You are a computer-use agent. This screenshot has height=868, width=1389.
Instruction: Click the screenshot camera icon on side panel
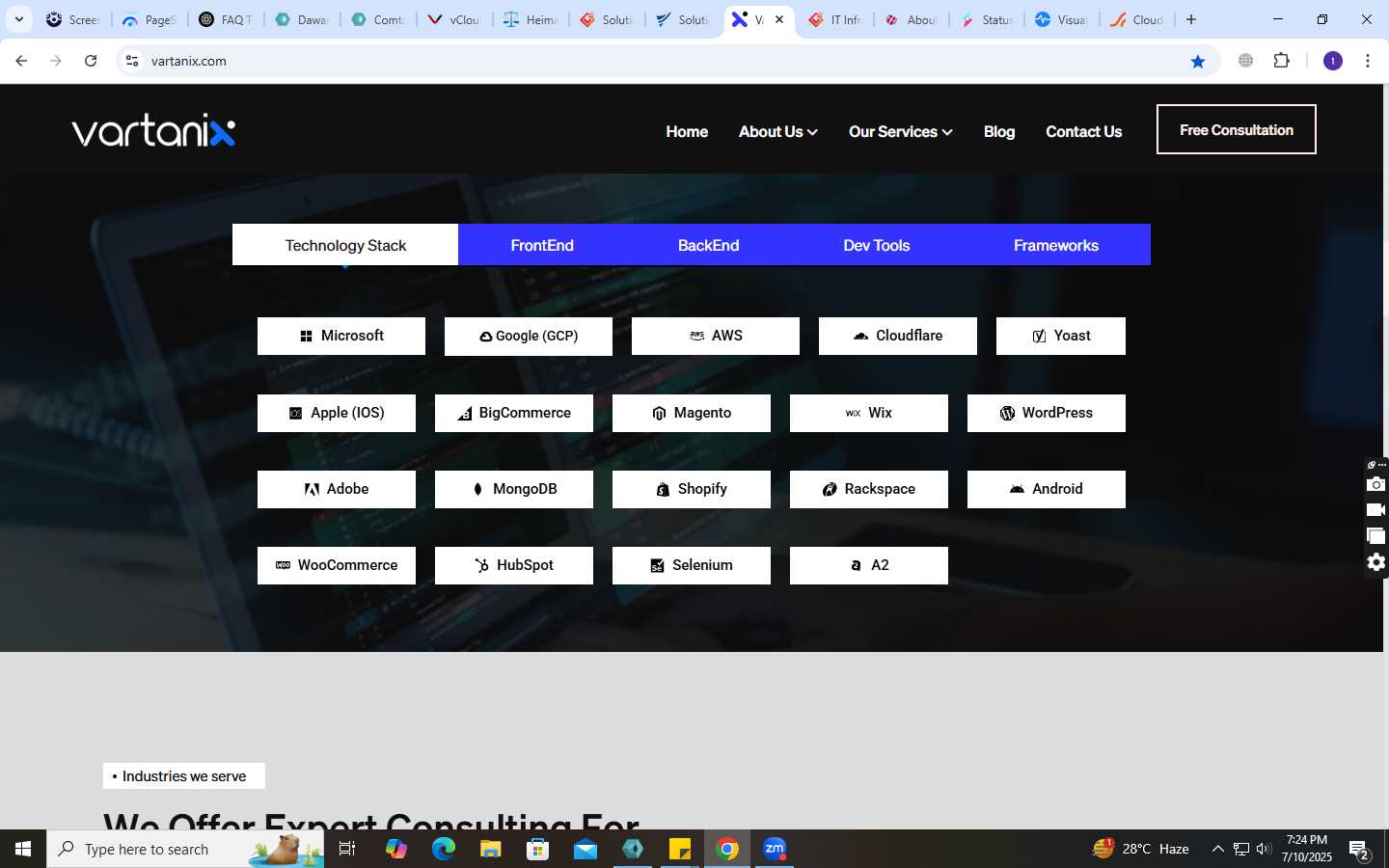1376,484
